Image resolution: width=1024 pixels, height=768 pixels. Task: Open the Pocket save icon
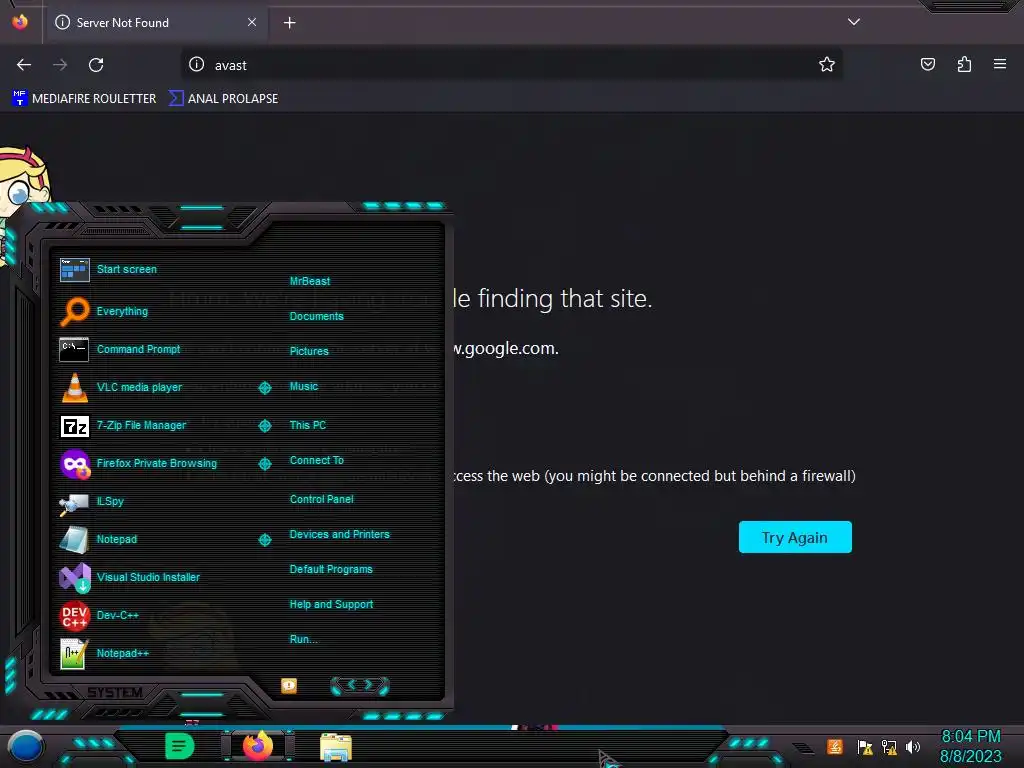pyautogui.click(x=927, y=64)
